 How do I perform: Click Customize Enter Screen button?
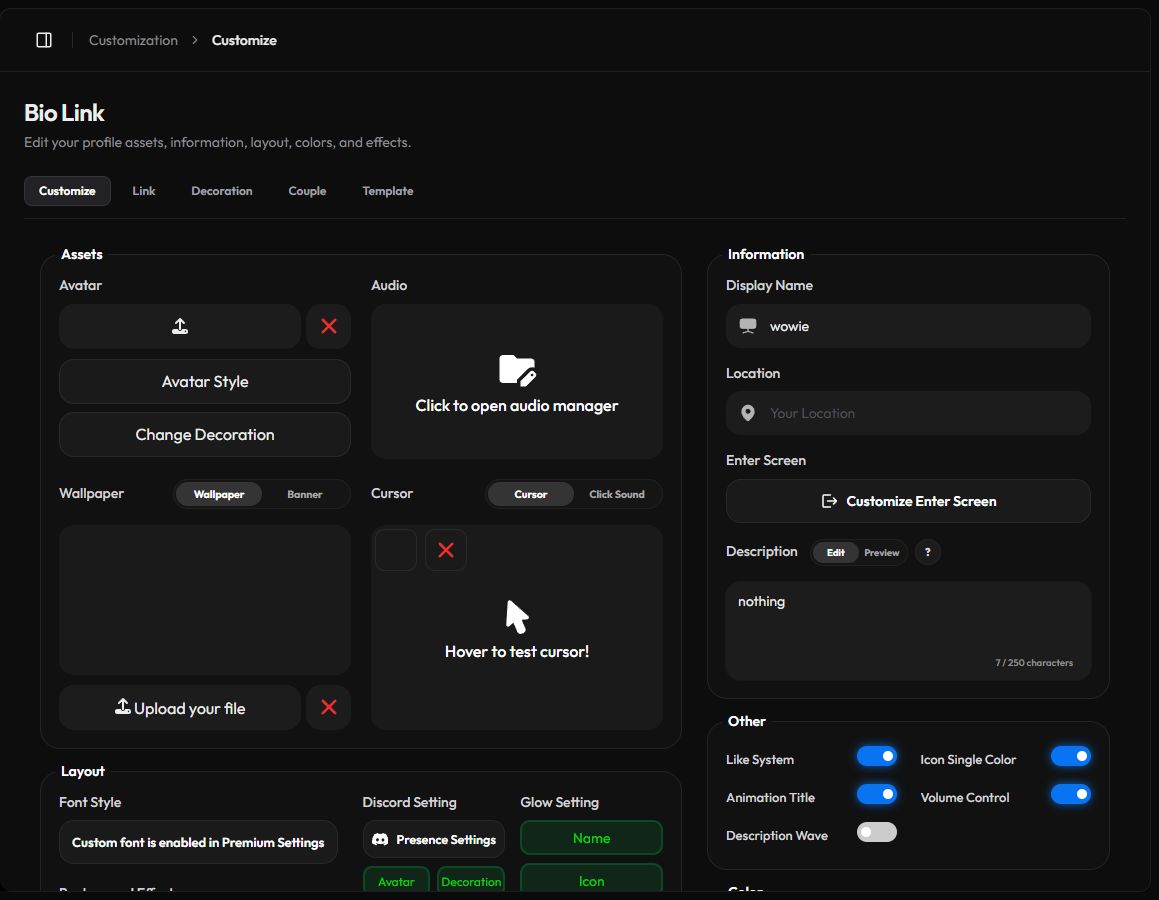[x=908, y=501]
